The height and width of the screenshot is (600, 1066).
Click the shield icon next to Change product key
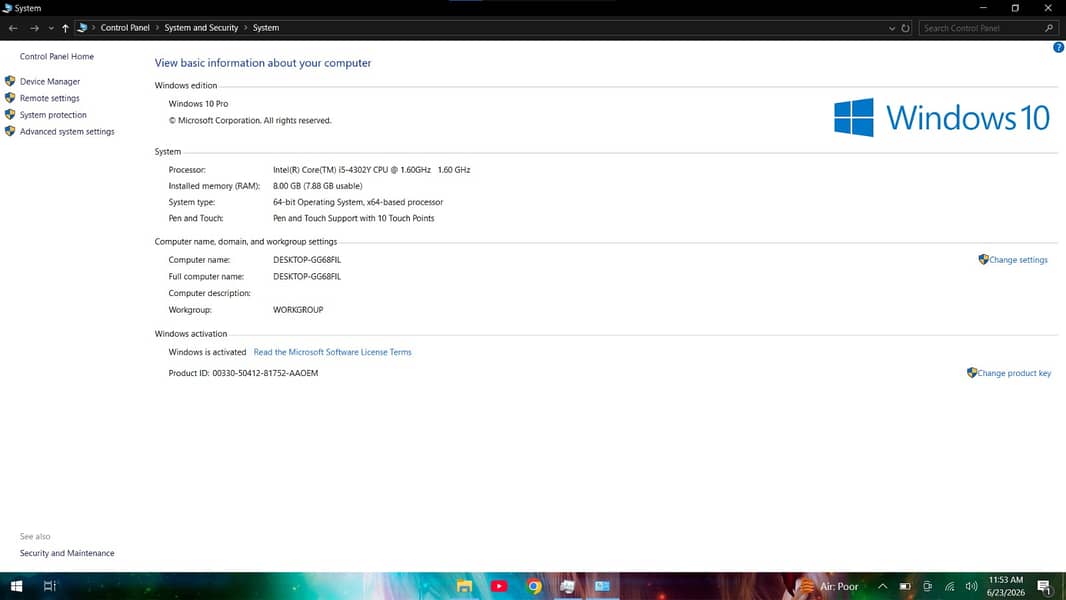point(972,372)
